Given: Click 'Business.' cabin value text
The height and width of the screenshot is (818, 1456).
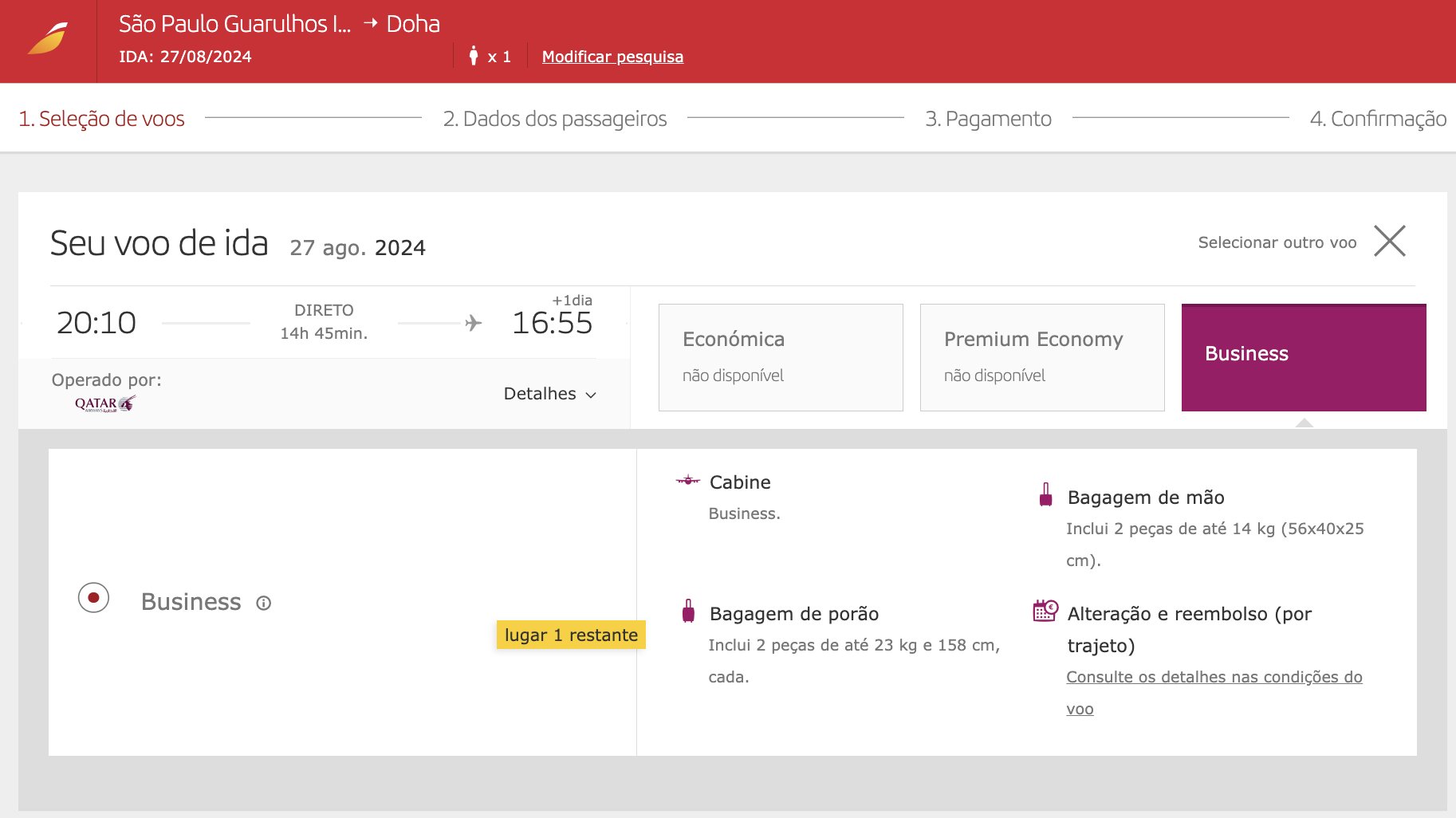Looking at the screenshot, I should (x=744, y=513).
